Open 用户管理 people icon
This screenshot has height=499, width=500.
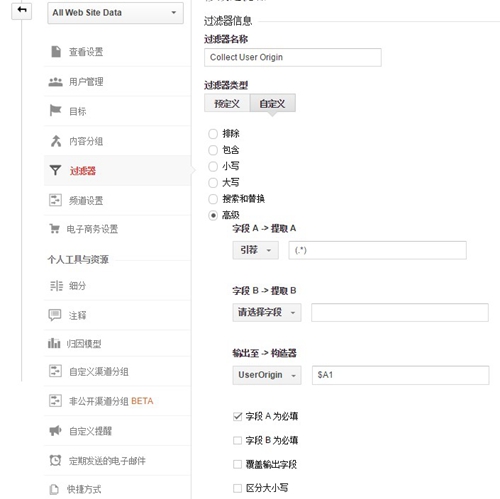click(x=55, y=82)
